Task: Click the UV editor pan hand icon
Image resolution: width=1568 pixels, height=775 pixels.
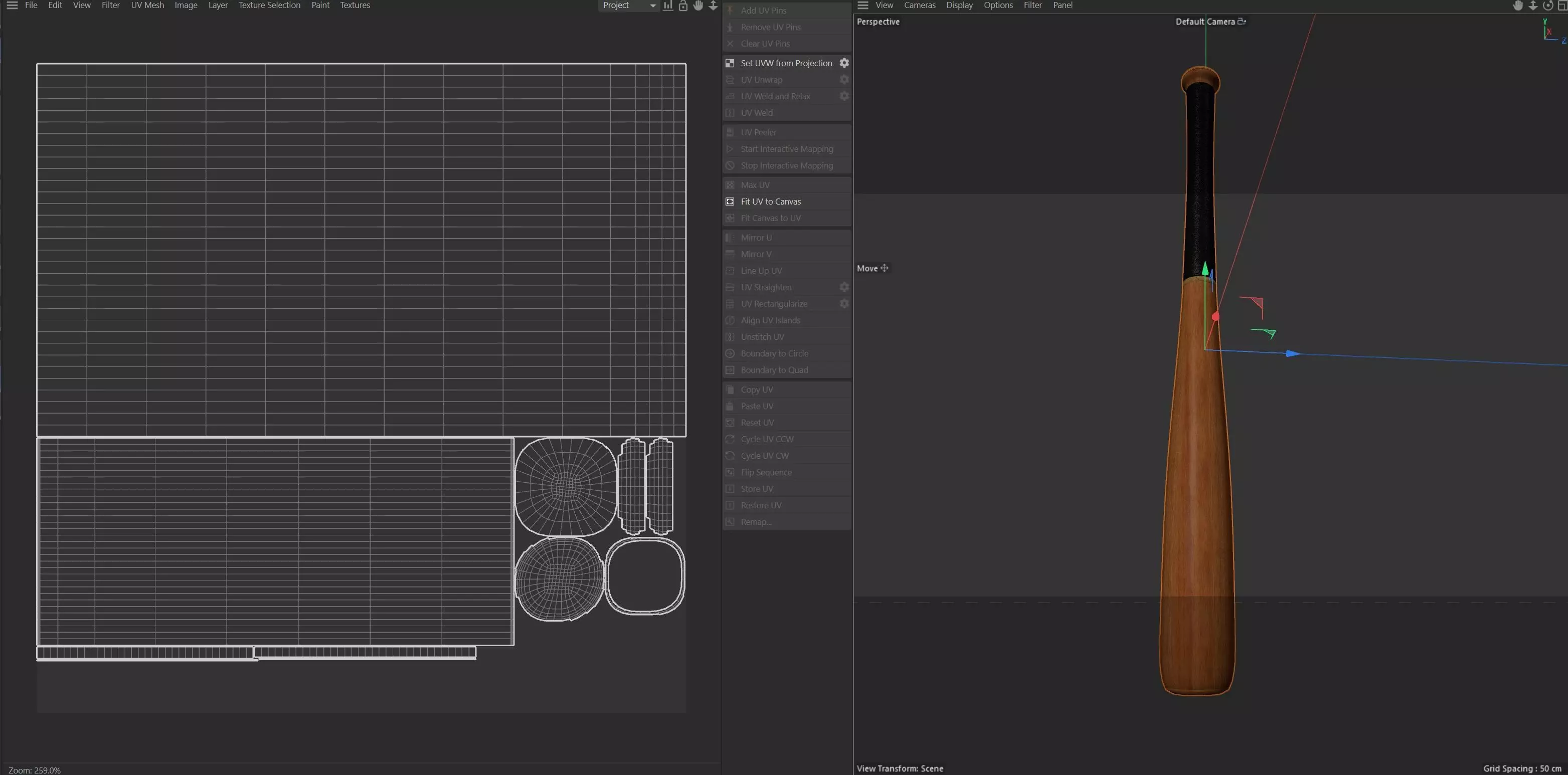Action: click(x=698, y=6)
